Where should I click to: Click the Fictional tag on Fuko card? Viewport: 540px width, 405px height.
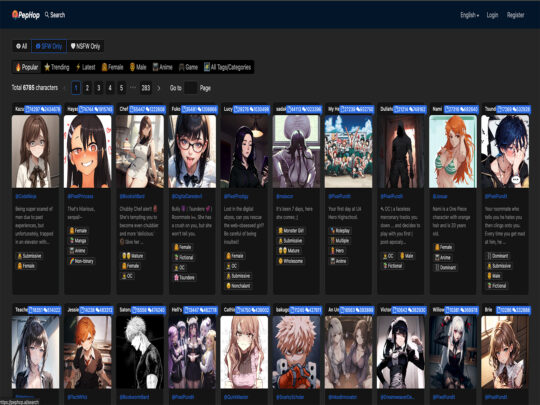(x=184, y=257)
